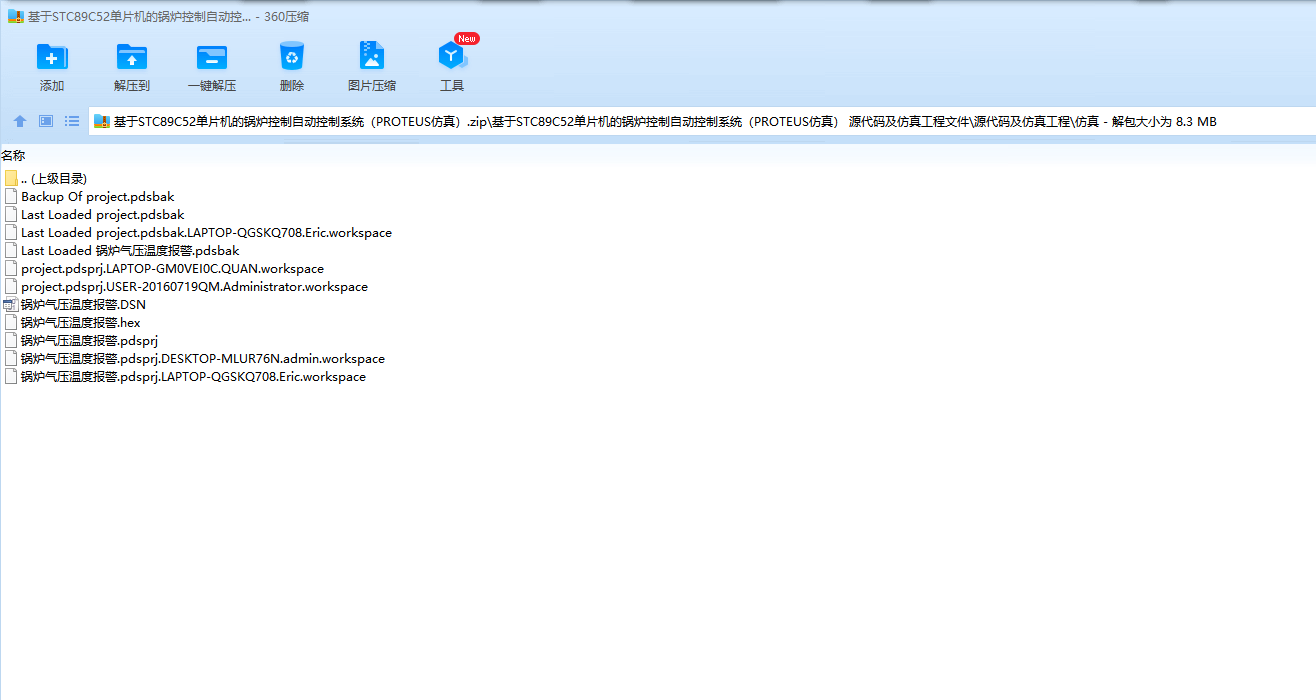Image resolution: width=1316 pixels, height=700 pixels.
Task: Click file icon of Last Loaded project.pdsbak
Action: point(11,215)
